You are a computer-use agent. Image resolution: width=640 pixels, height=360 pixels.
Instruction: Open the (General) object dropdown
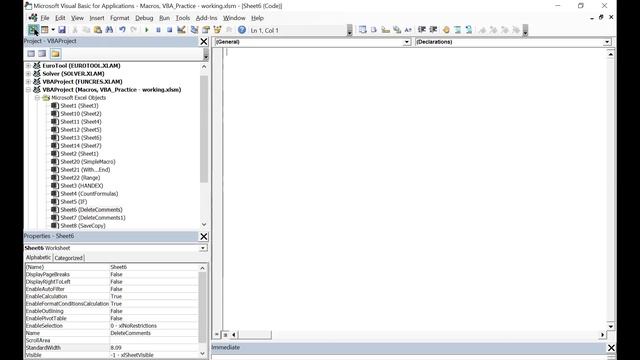407,42
